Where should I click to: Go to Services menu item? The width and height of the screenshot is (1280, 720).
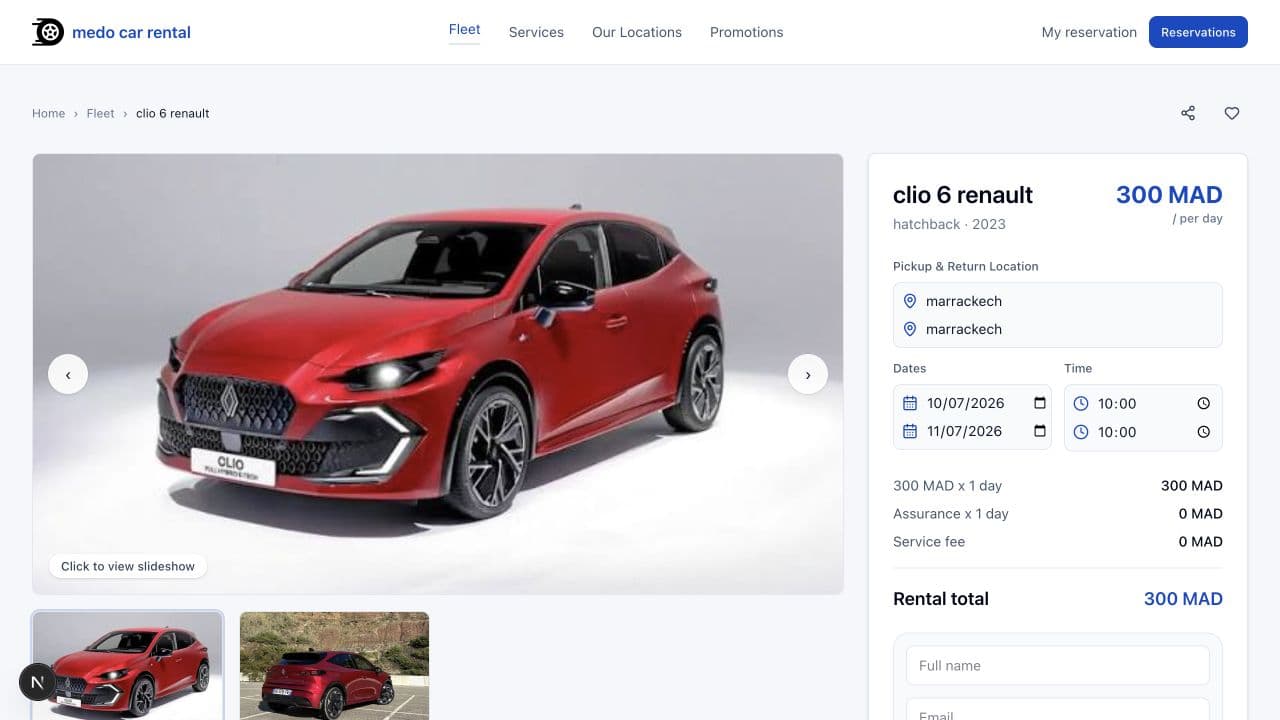(536, 32)
